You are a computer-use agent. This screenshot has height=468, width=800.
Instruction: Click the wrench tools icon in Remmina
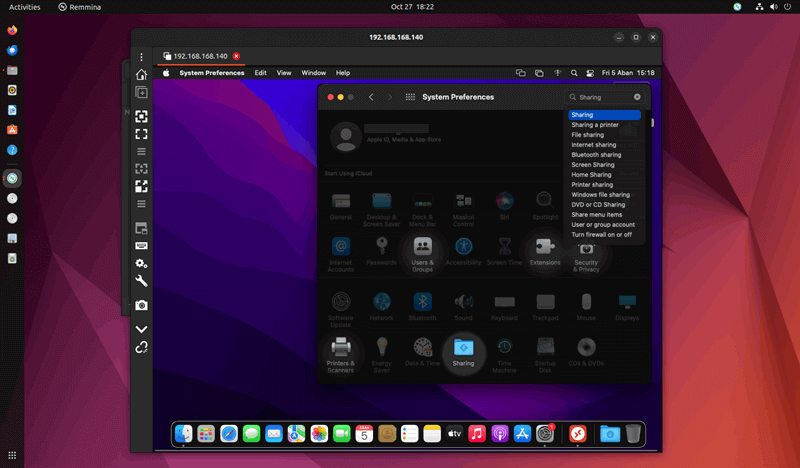tap(142, 283)
